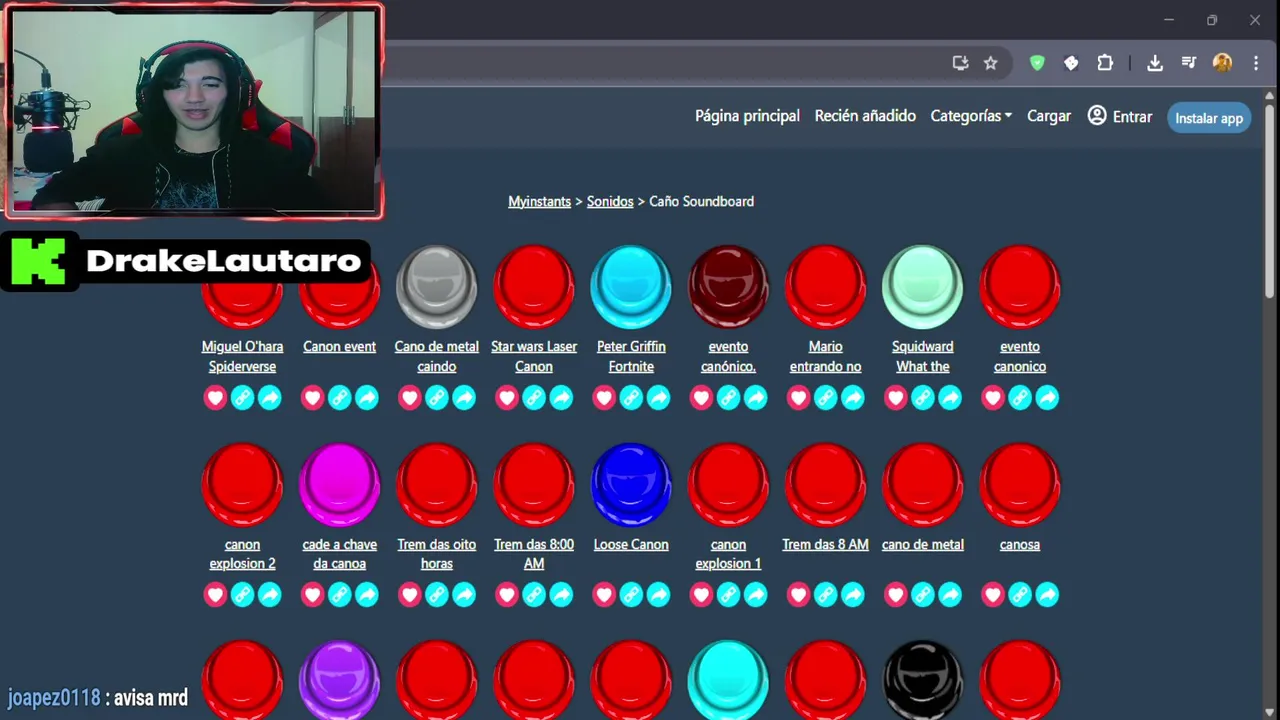Image resolution: width=1280 pixels, height=720 pixels.
Task: Copy link for cano de metal sound
Action: (922, 595)
